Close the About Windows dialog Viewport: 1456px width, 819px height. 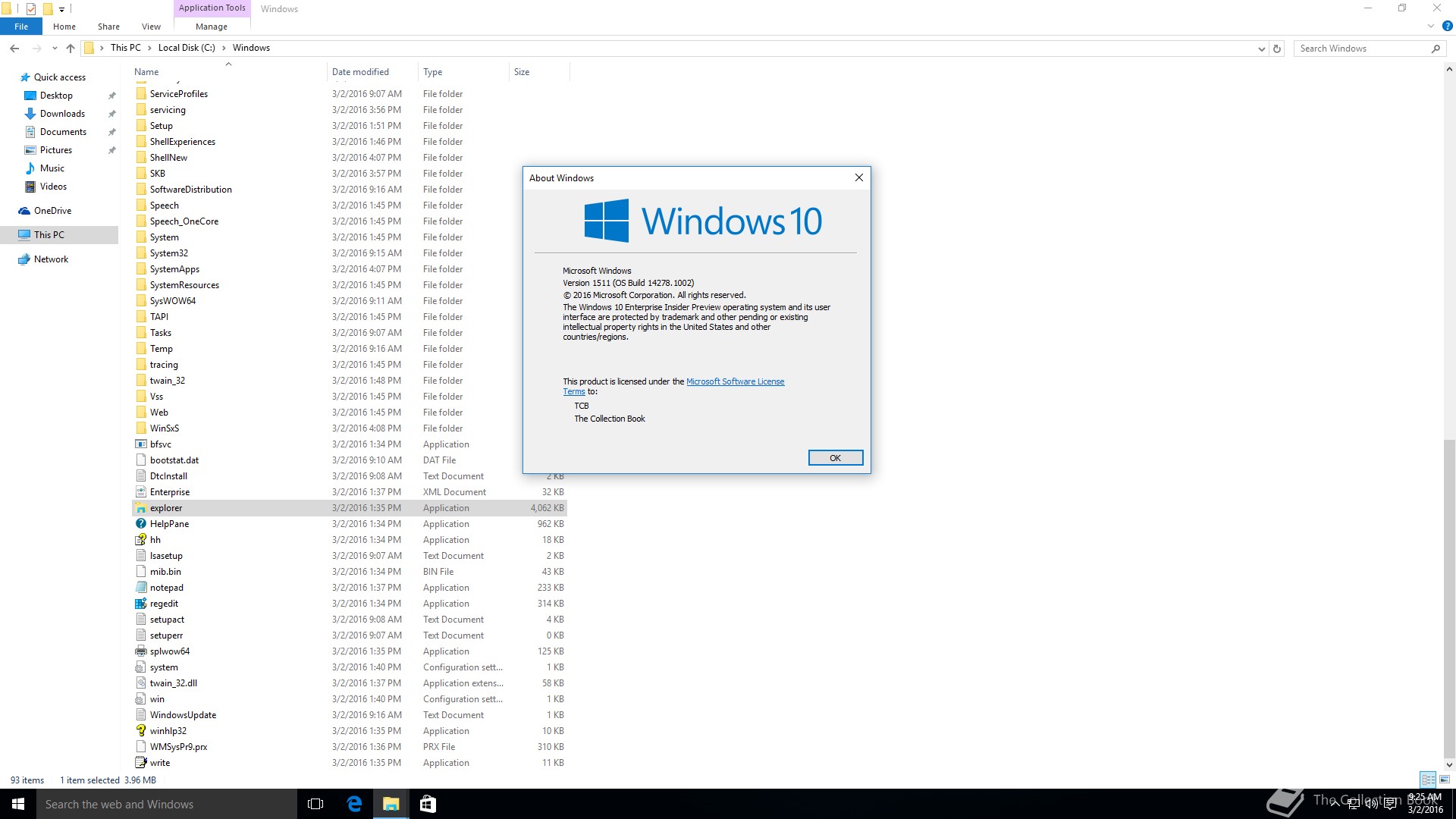pos(858,177)
